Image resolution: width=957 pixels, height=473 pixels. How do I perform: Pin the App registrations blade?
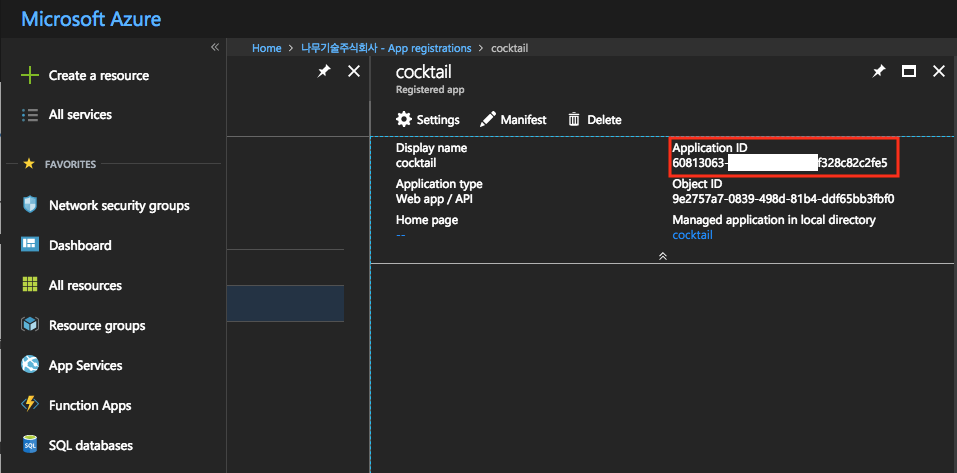[x=324, y=71]
